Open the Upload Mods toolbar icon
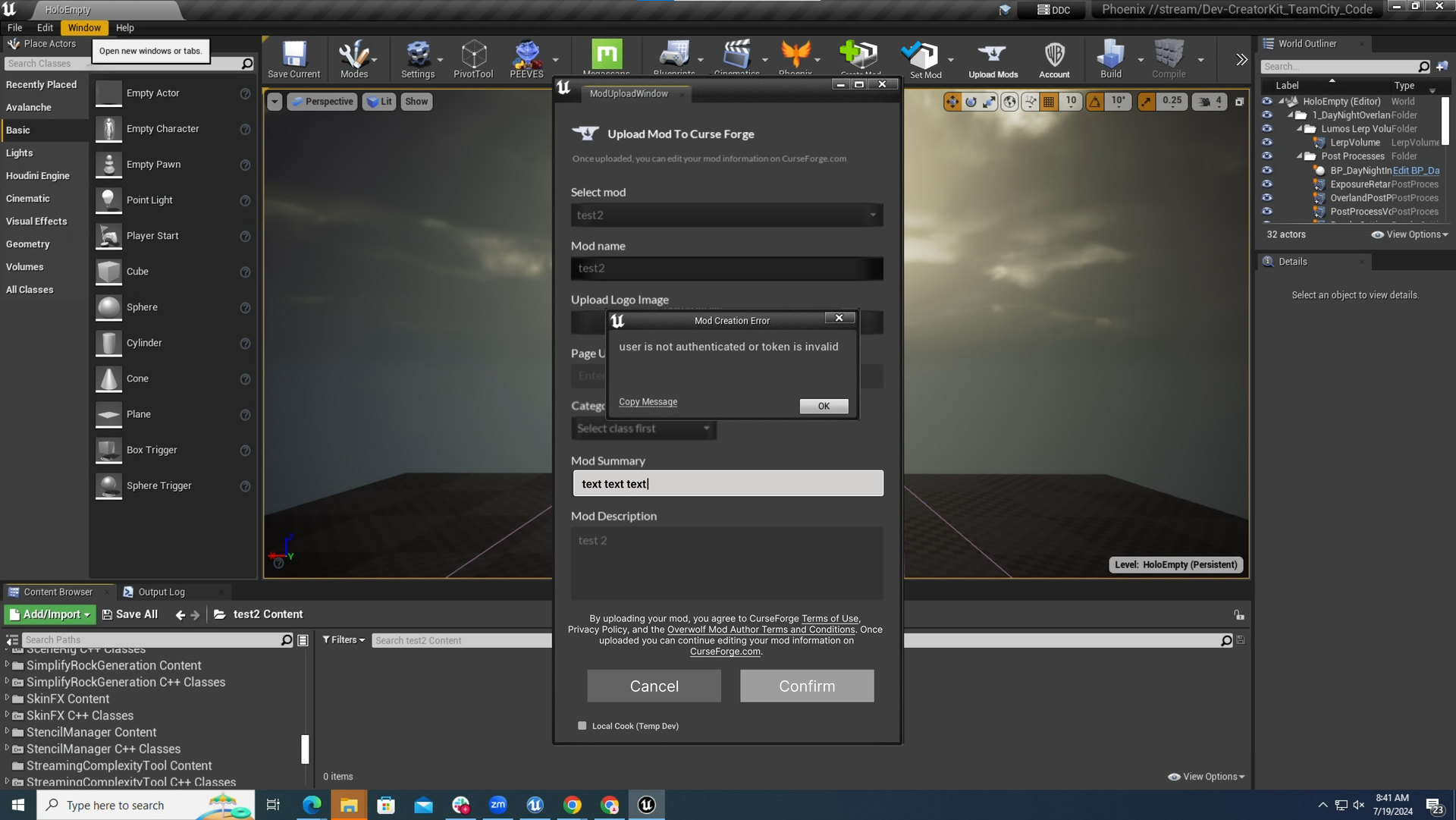 (x=993, y=58)
